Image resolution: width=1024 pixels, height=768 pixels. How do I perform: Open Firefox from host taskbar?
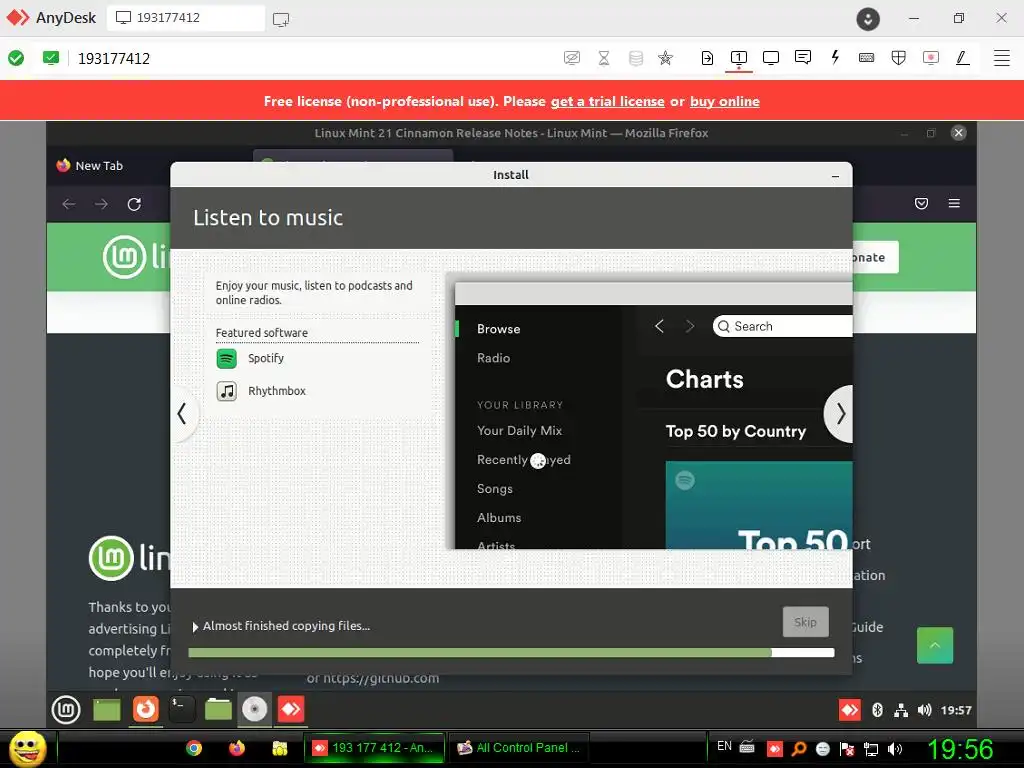[x=236, y=748]
